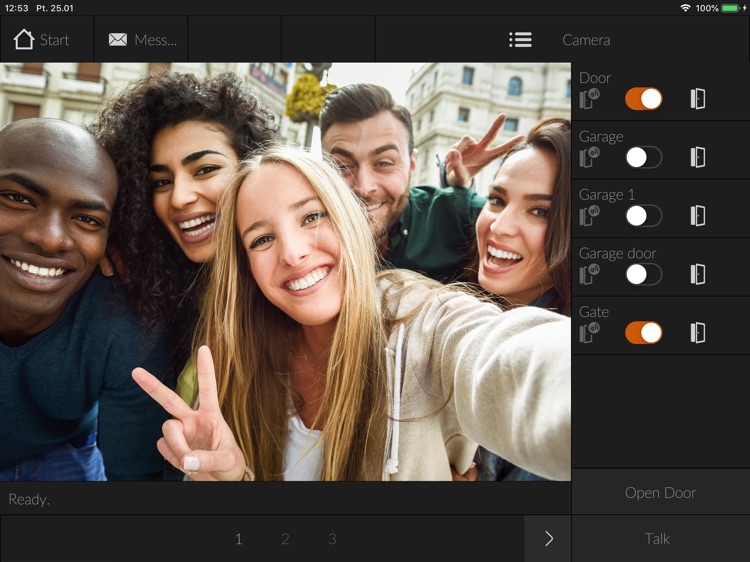
Task: Click the envelope icon beside Mess...
Action: [118, 40]
